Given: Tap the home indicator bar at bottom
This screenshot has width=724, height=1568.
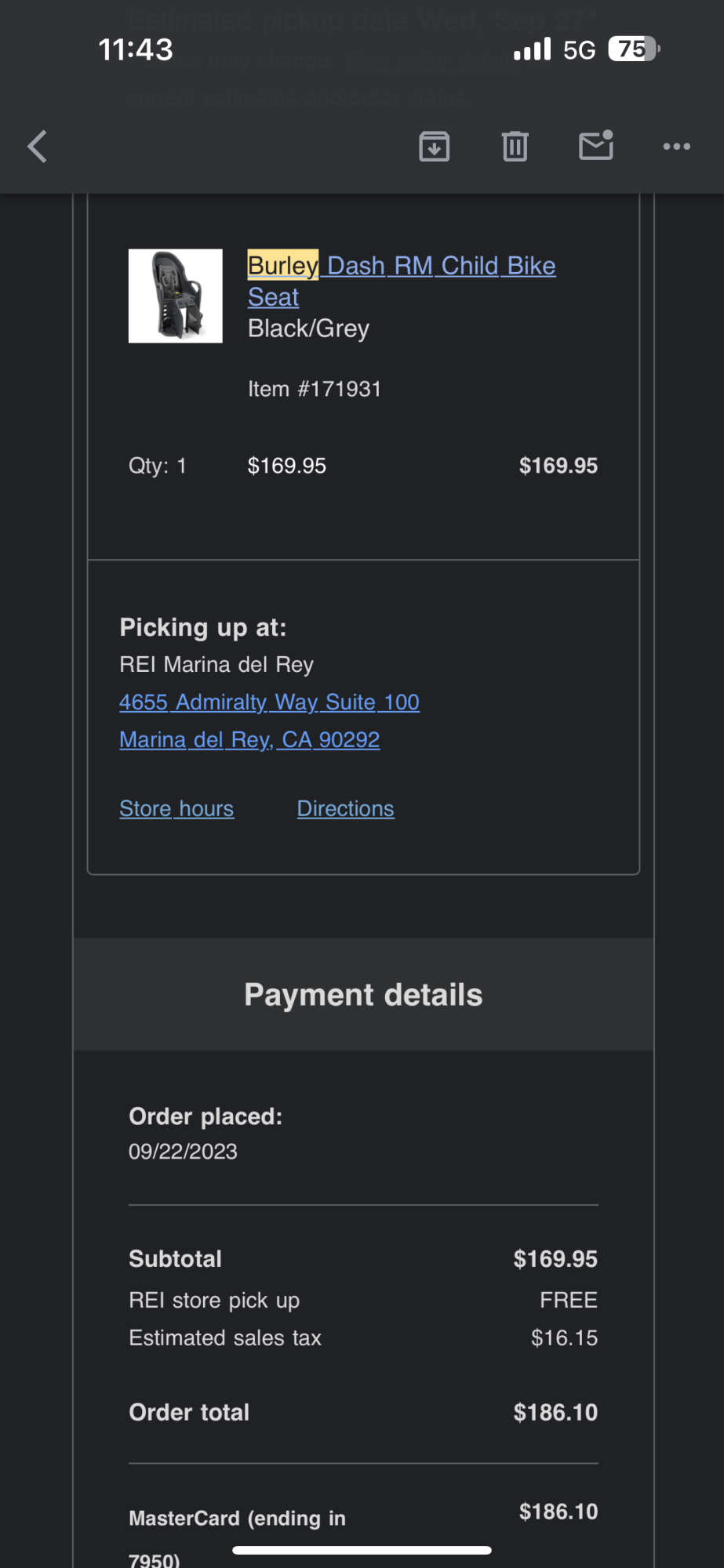Looking at the screenshot, I should click(362, 1550).
